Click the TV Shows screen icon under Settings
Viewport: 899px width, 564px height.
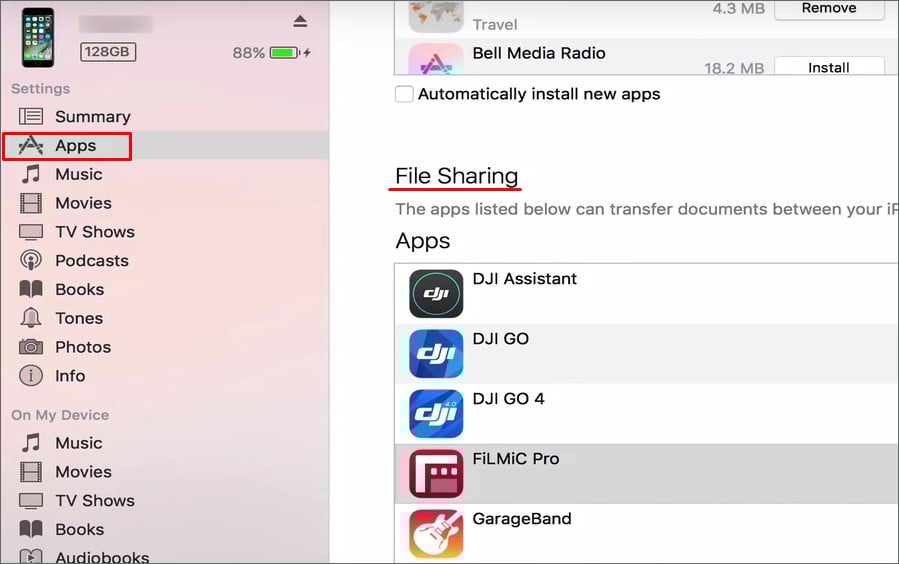click(x=31, y=232)
